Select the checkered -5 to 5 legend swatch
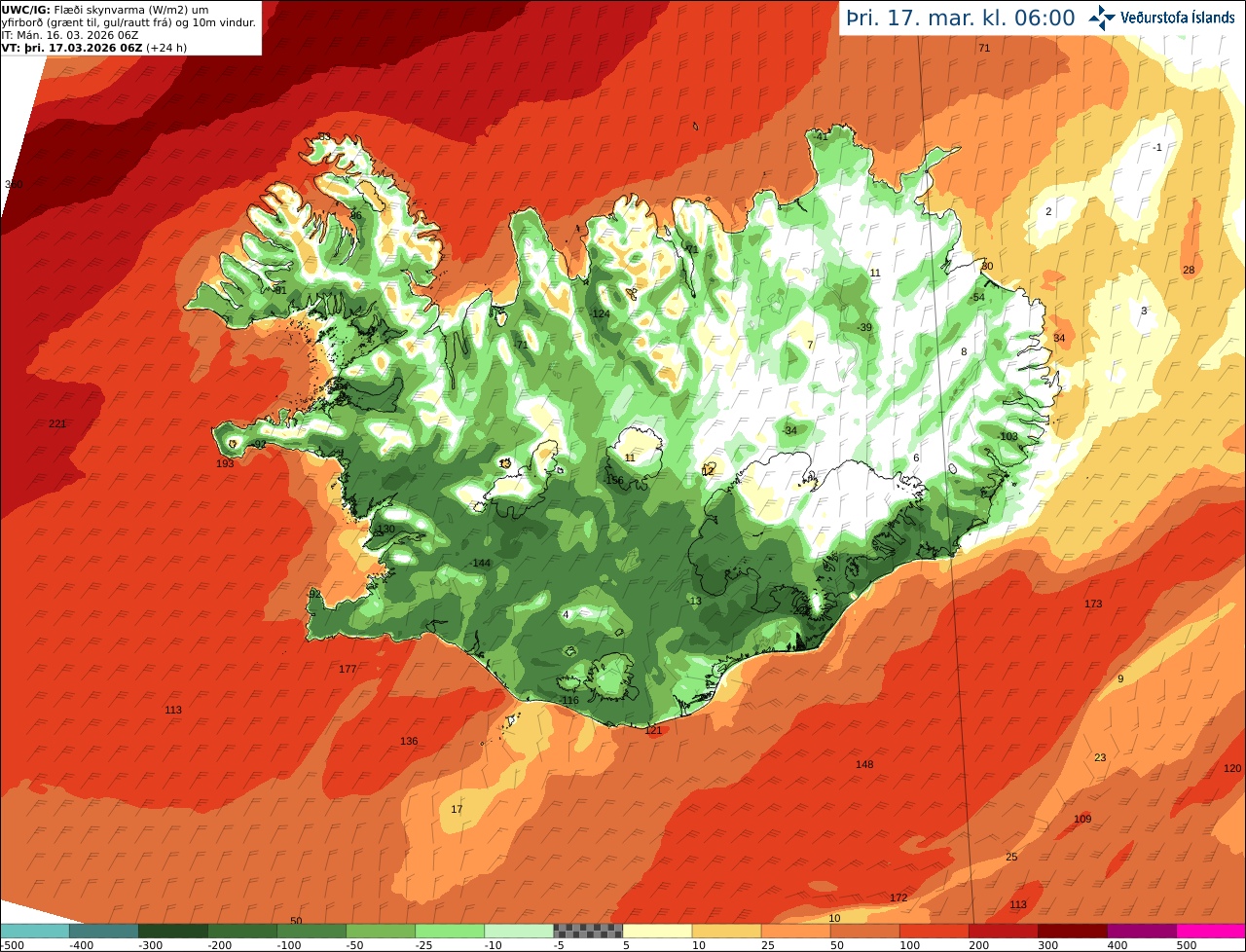The height and width of the screenshot is (952, 1246). 588,931
